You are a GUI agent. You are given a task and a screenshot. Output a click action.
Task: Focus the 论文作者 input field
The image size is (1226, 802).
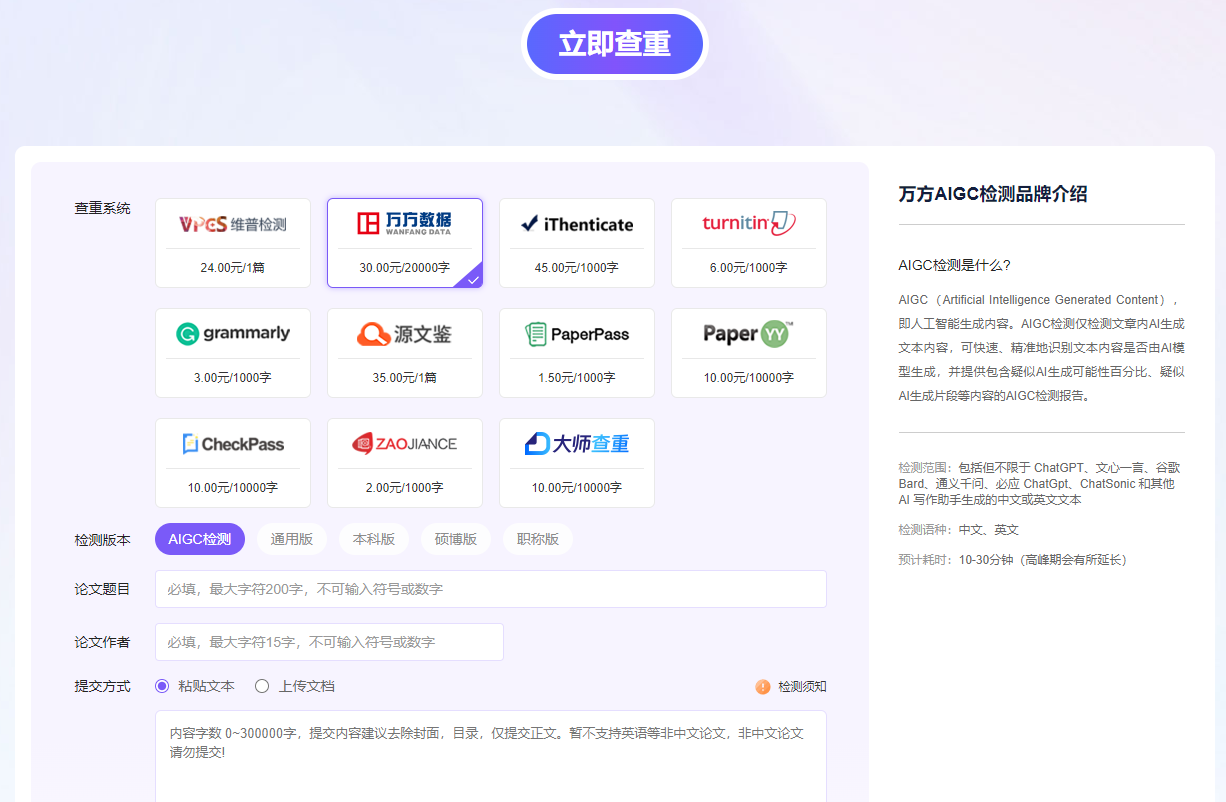point(329,642)
